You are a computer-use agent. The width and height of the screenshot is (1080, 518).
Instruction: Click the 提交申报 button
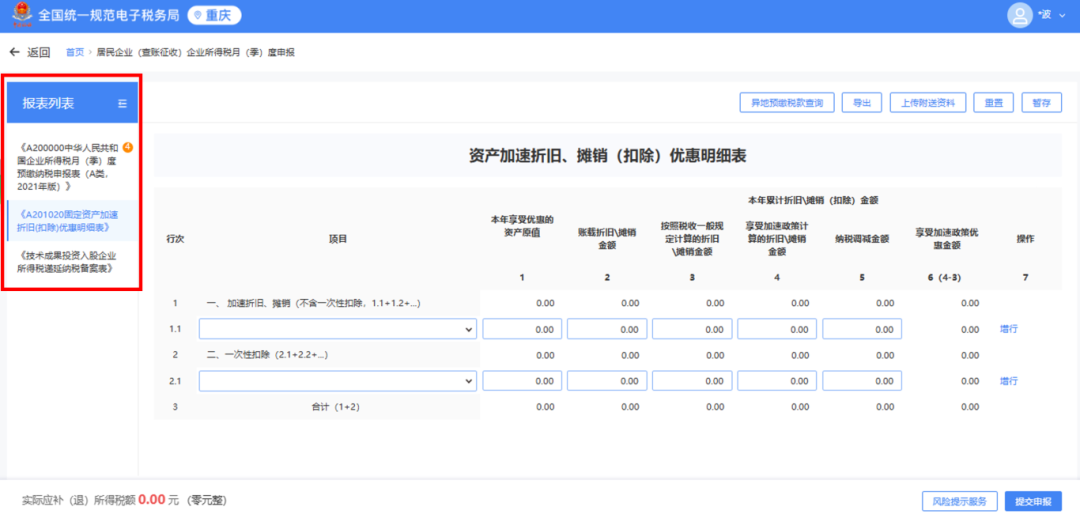point(1033,501)
